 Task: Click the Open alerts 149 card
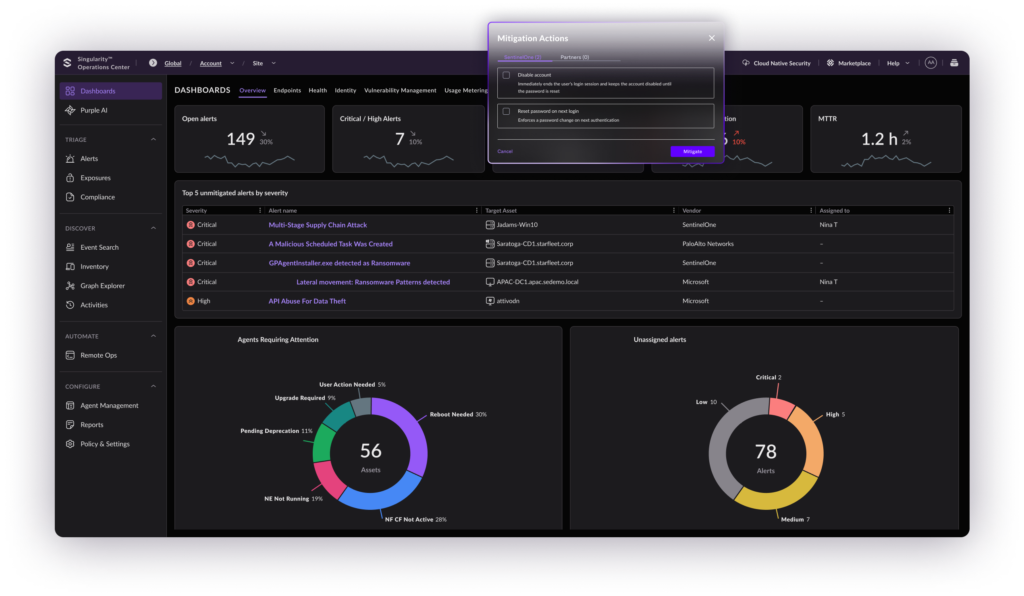click(x=249, y=139)
